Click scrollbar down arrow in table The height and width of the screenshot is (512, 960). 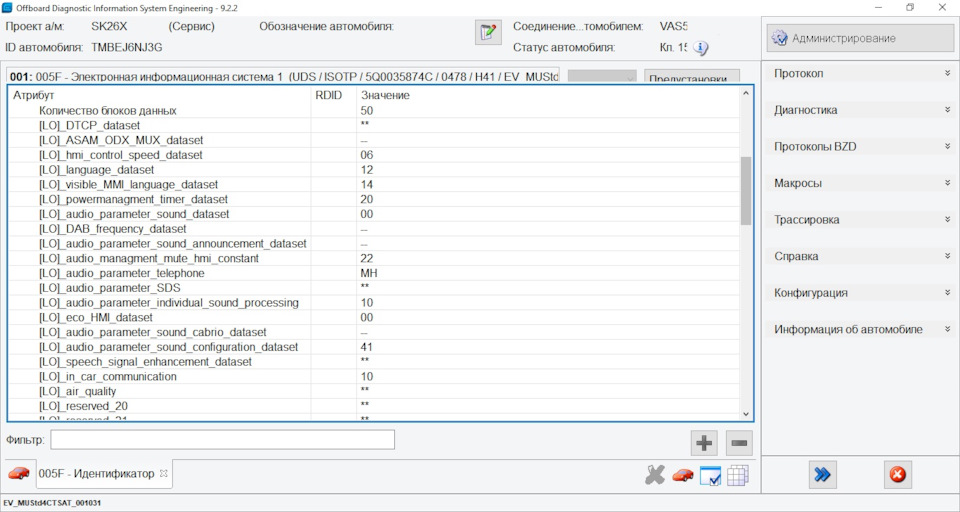[745, 414]
